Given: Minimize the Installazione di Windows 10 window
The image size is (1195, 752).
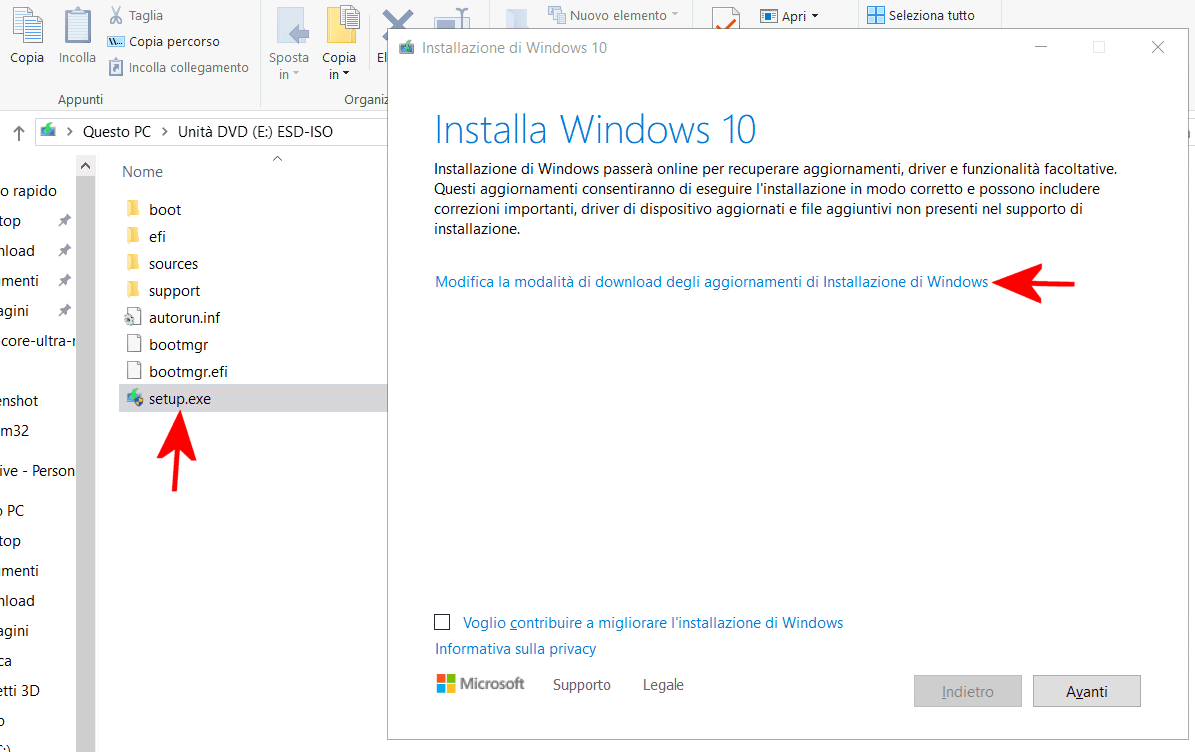Looking at the screenshot, I should coord(1041,47).
